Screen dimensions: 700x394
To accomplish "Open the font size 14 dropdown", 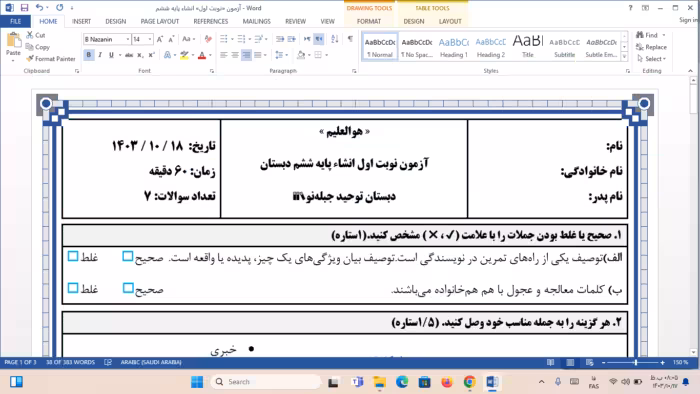I will 150,39.
